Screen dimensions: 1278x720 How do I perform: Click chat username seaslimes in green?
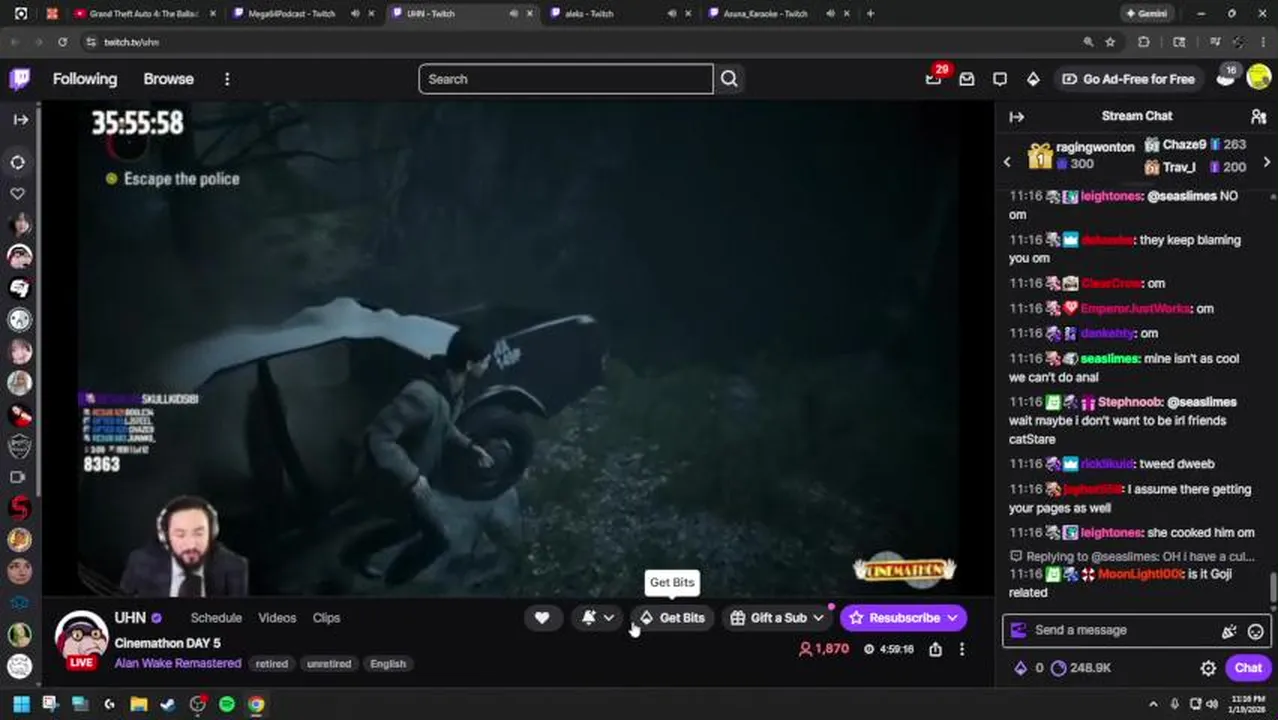coord(1110,358)
